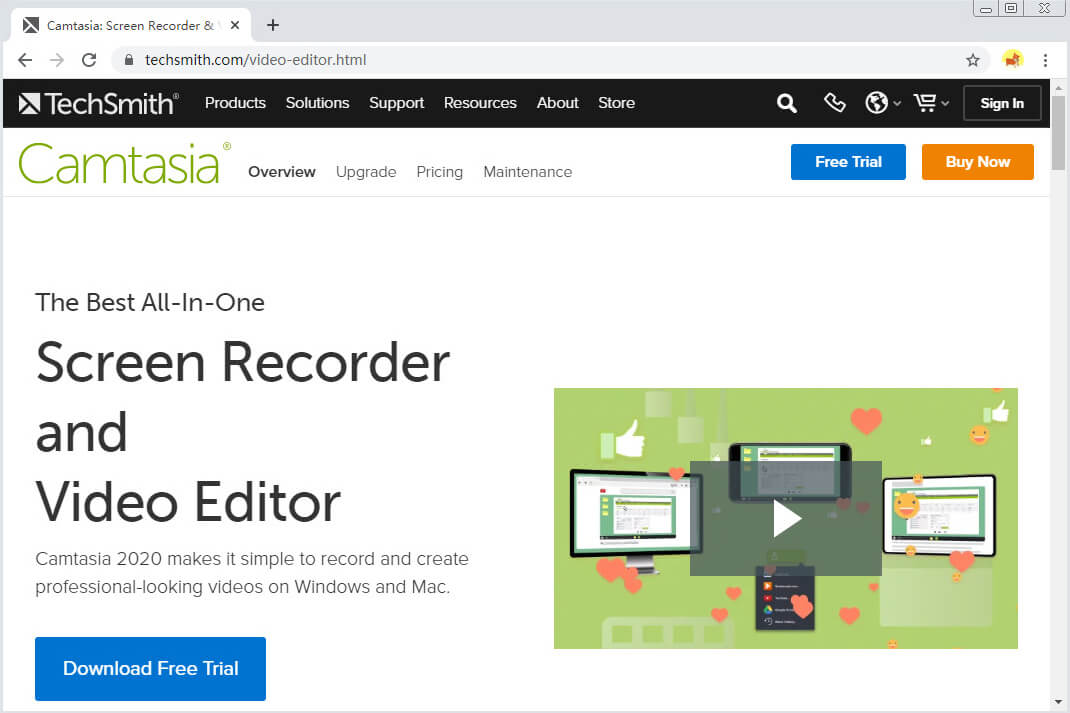Click the "Camtasia 2020 makes it simple" paragraph

point(252,572)
